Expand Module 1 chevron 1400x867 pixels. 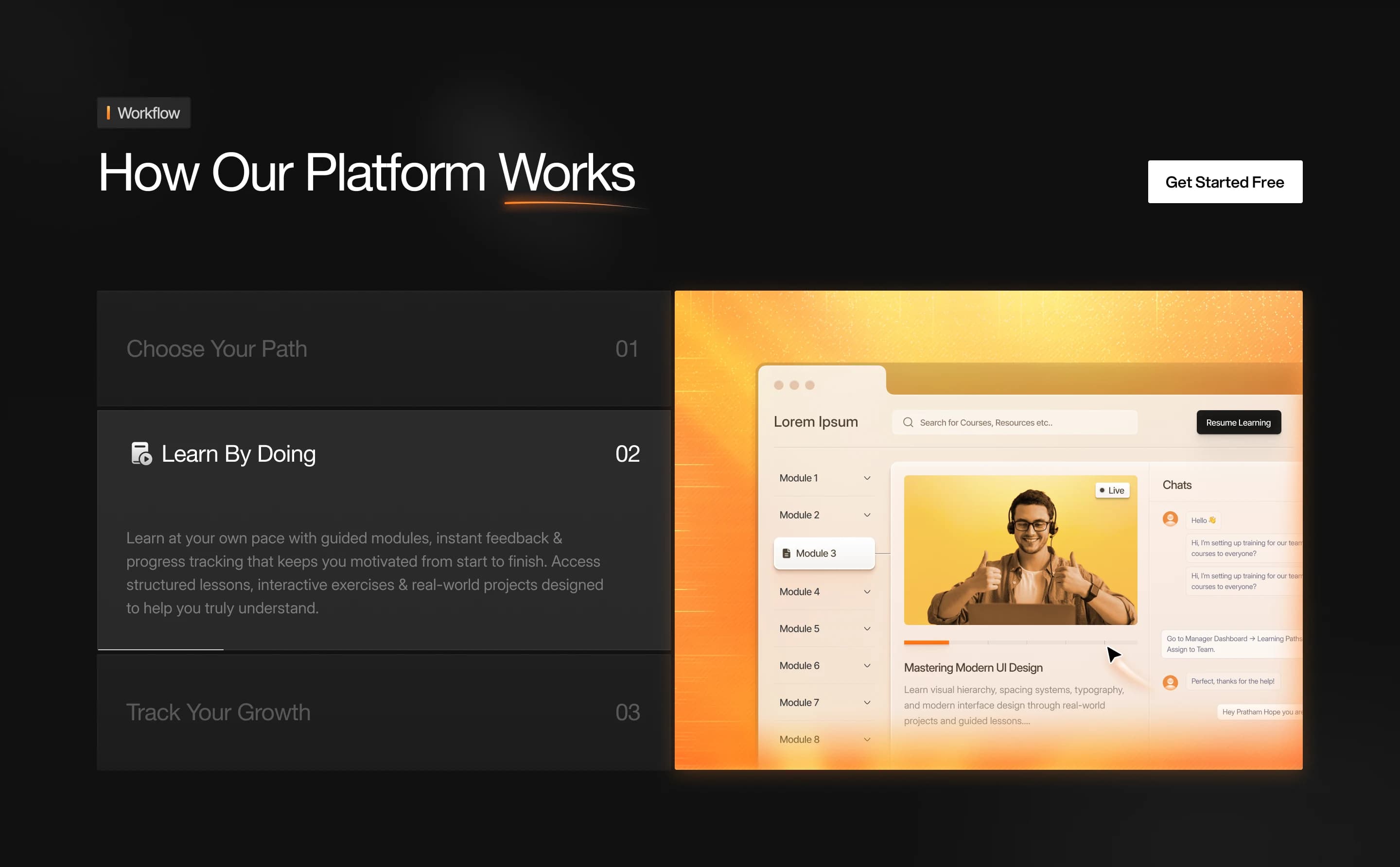pyautogui.click(x=867, y=478)
